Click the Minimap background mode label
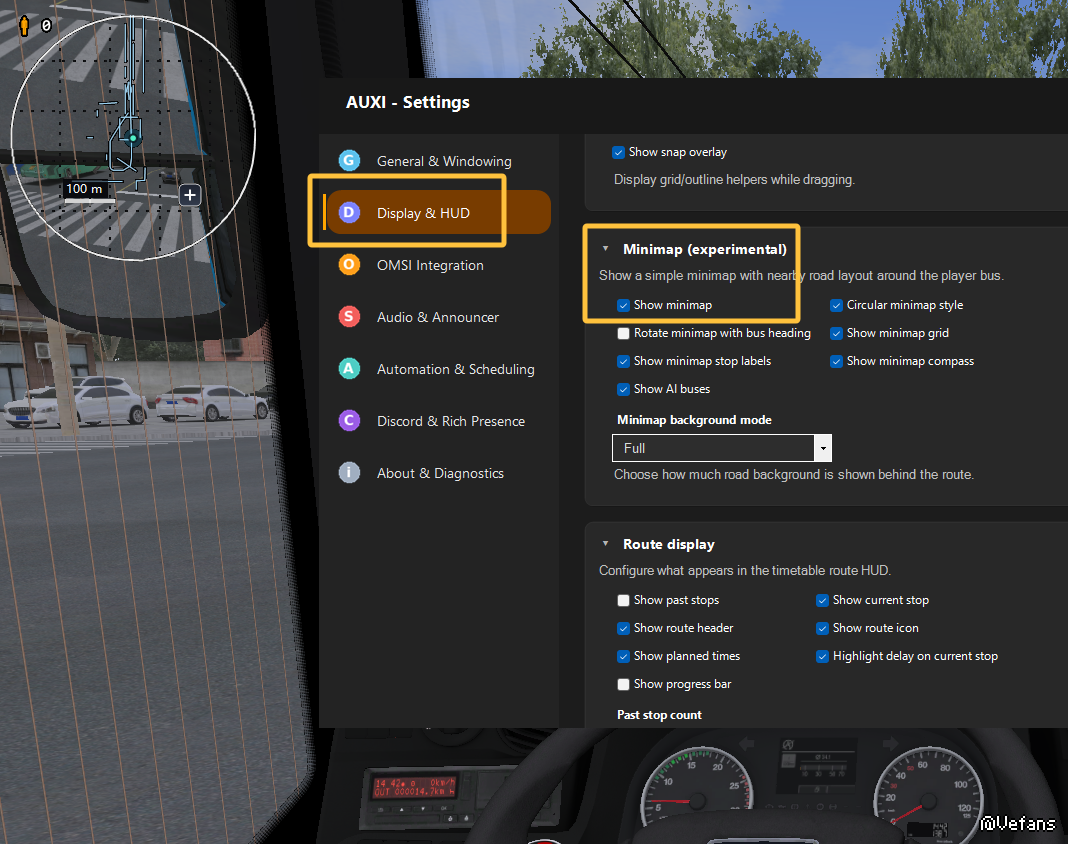Viewport: 1068px width, 844px height. pyautogui.click(x=694, y=420)
